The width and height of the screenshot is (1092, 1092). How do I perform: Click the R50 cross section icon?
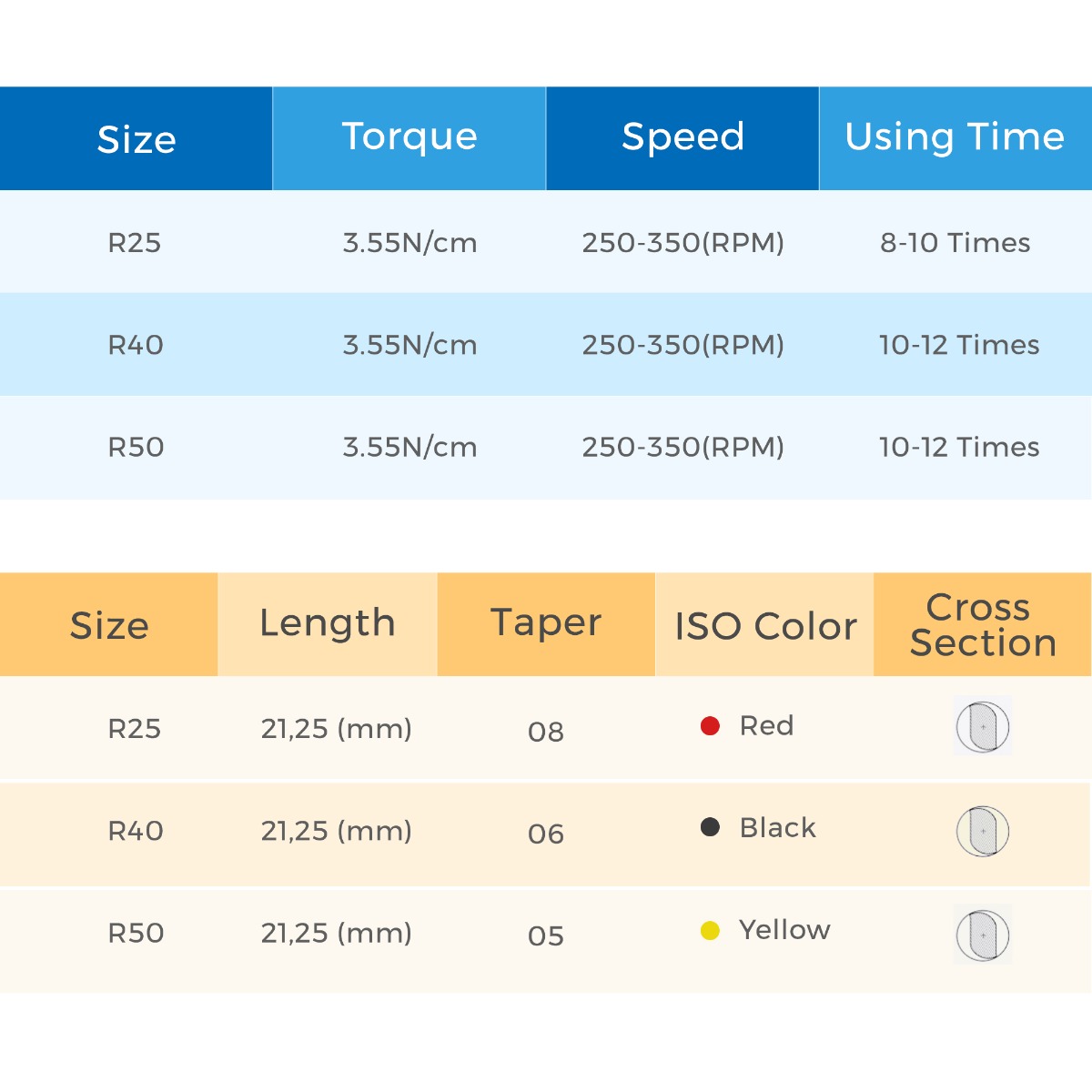983,935
